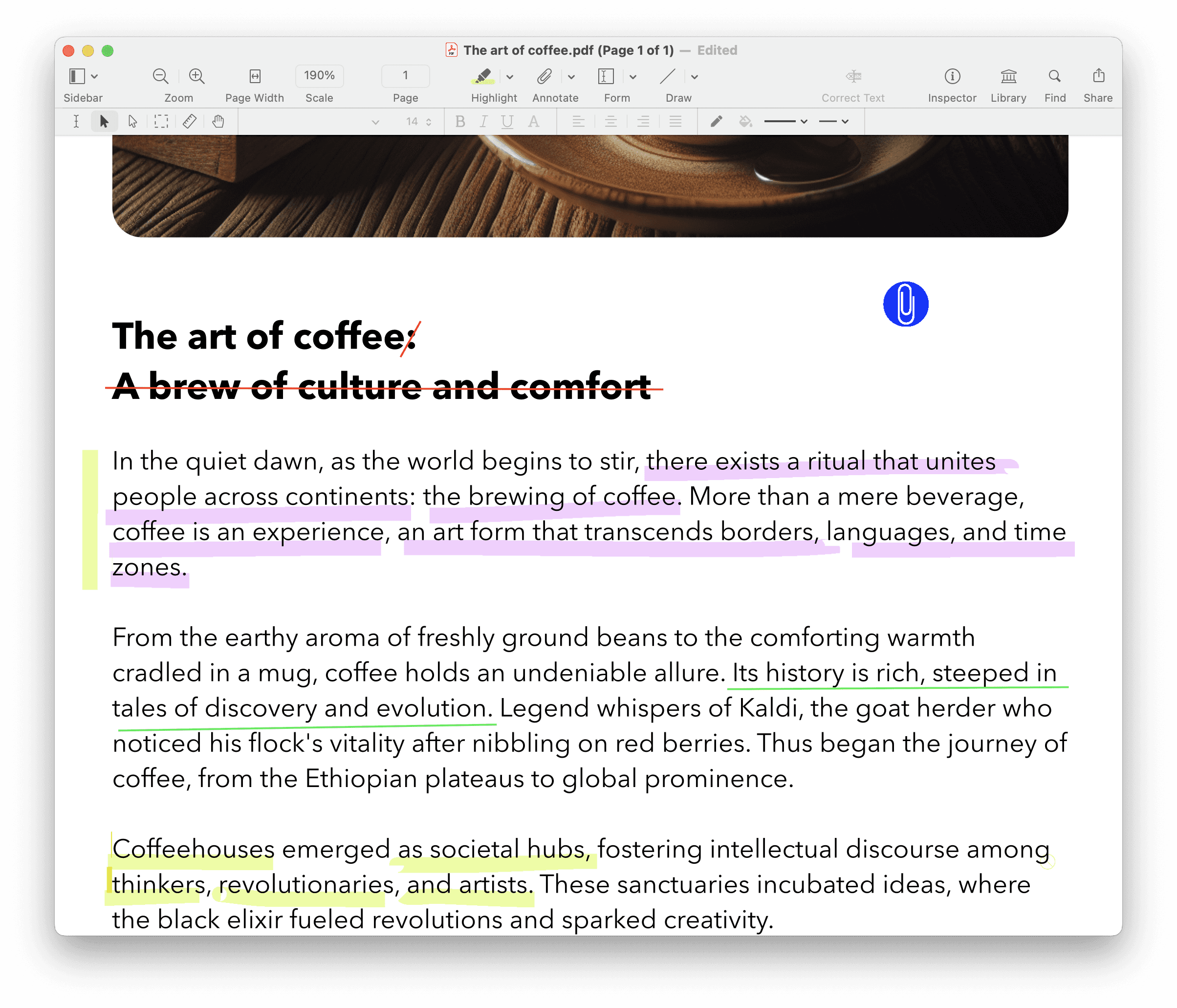Select the measure ruler tool
This screenshot has height=1008, width=1177.
[190, 122]
